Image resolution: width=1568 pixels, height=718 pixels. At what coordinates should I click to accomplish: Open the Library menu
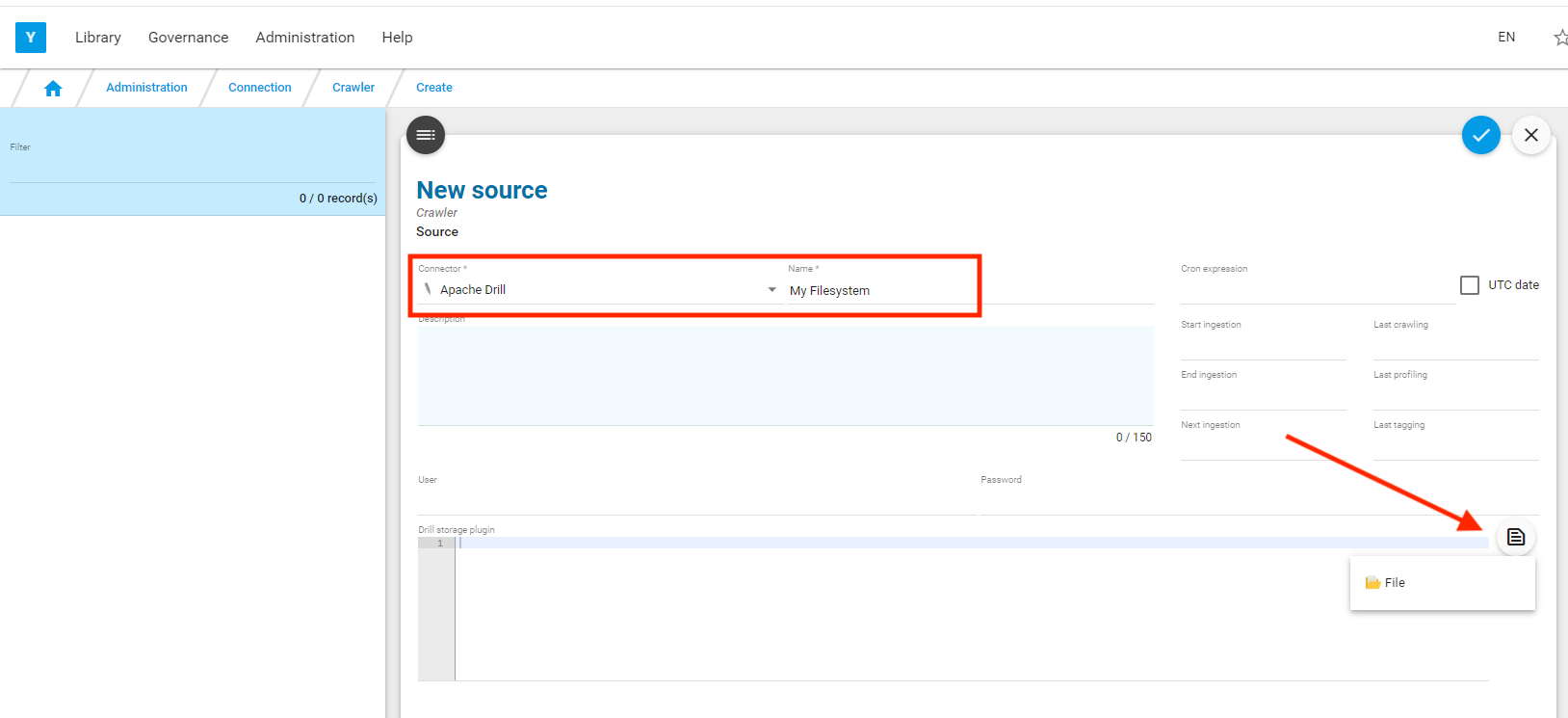(98, 38)
